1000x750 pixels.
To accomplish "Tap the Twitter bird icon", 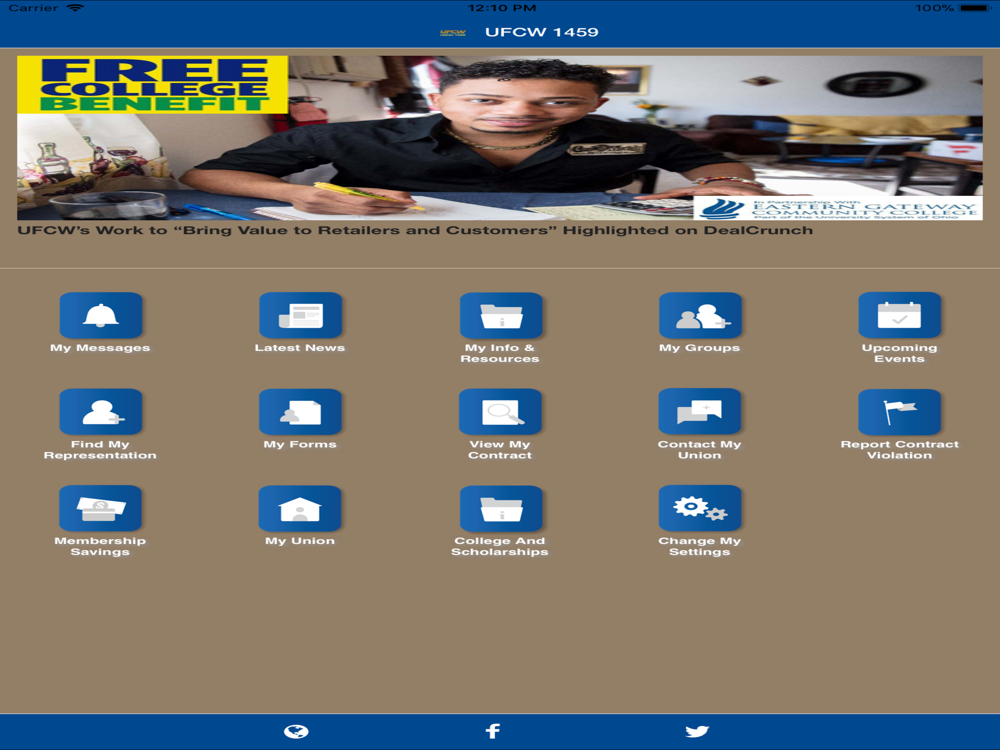I will [x=697, y=732].
